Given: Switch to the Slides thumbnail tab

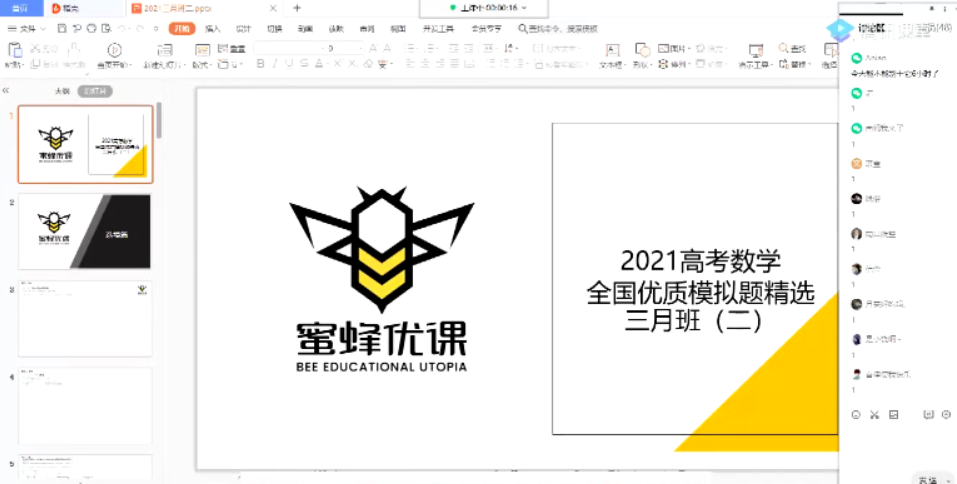Looking at the screenshot, I should [95, 91].
